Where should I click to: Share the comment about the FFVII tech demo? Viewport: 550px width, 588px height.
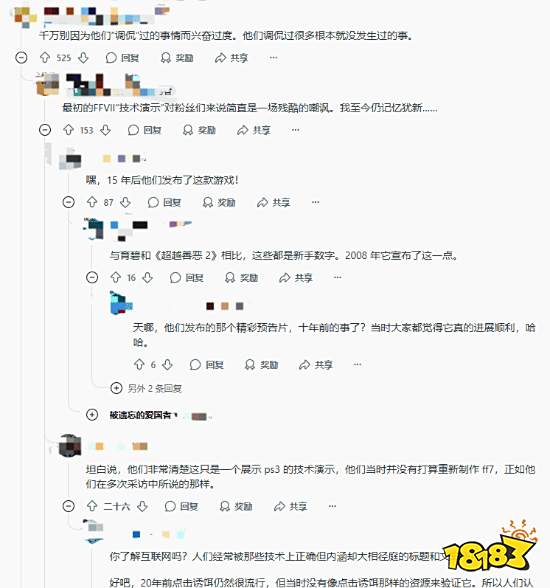(x=254, y=130)
